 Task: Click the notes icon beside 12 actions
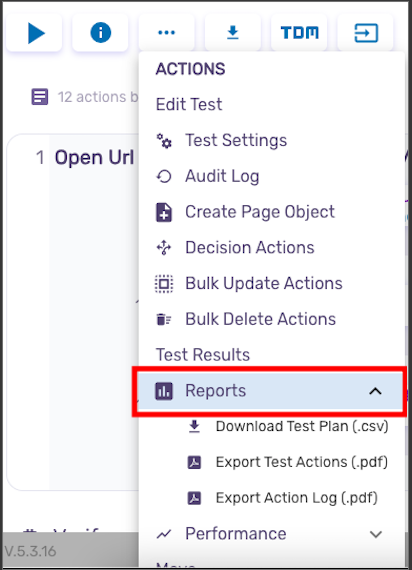coord(40,97)
